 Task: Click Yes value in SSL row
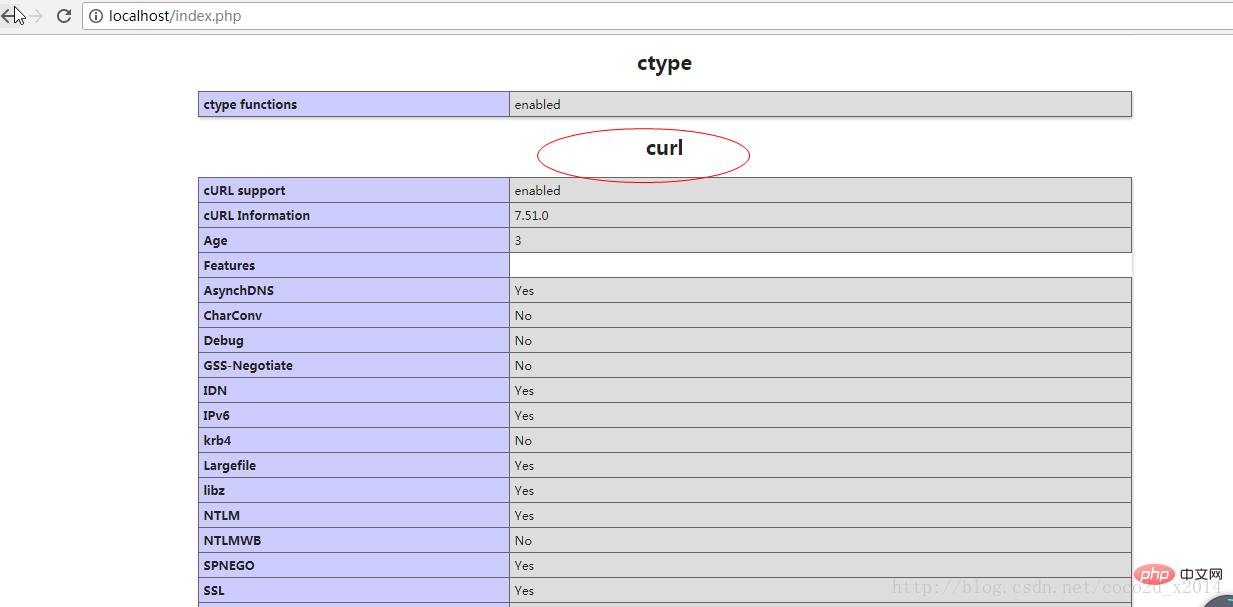coord(524,590)
